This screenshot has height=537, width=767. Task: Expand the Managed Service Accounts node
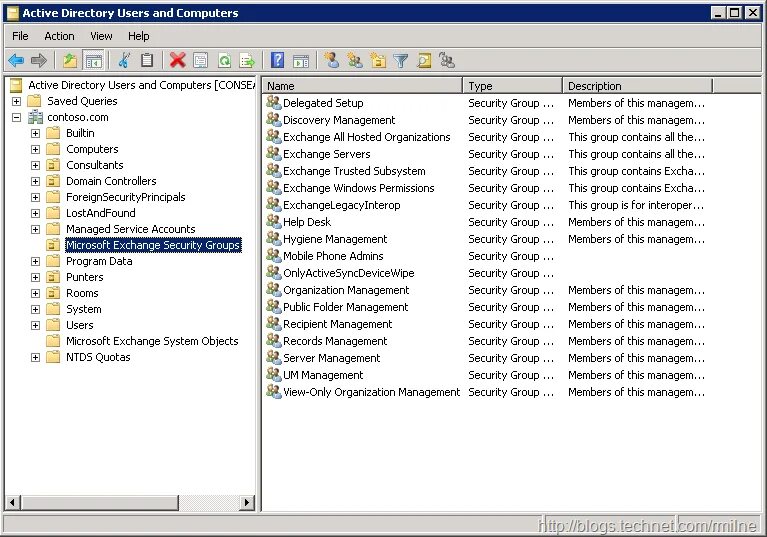point(35,229)
